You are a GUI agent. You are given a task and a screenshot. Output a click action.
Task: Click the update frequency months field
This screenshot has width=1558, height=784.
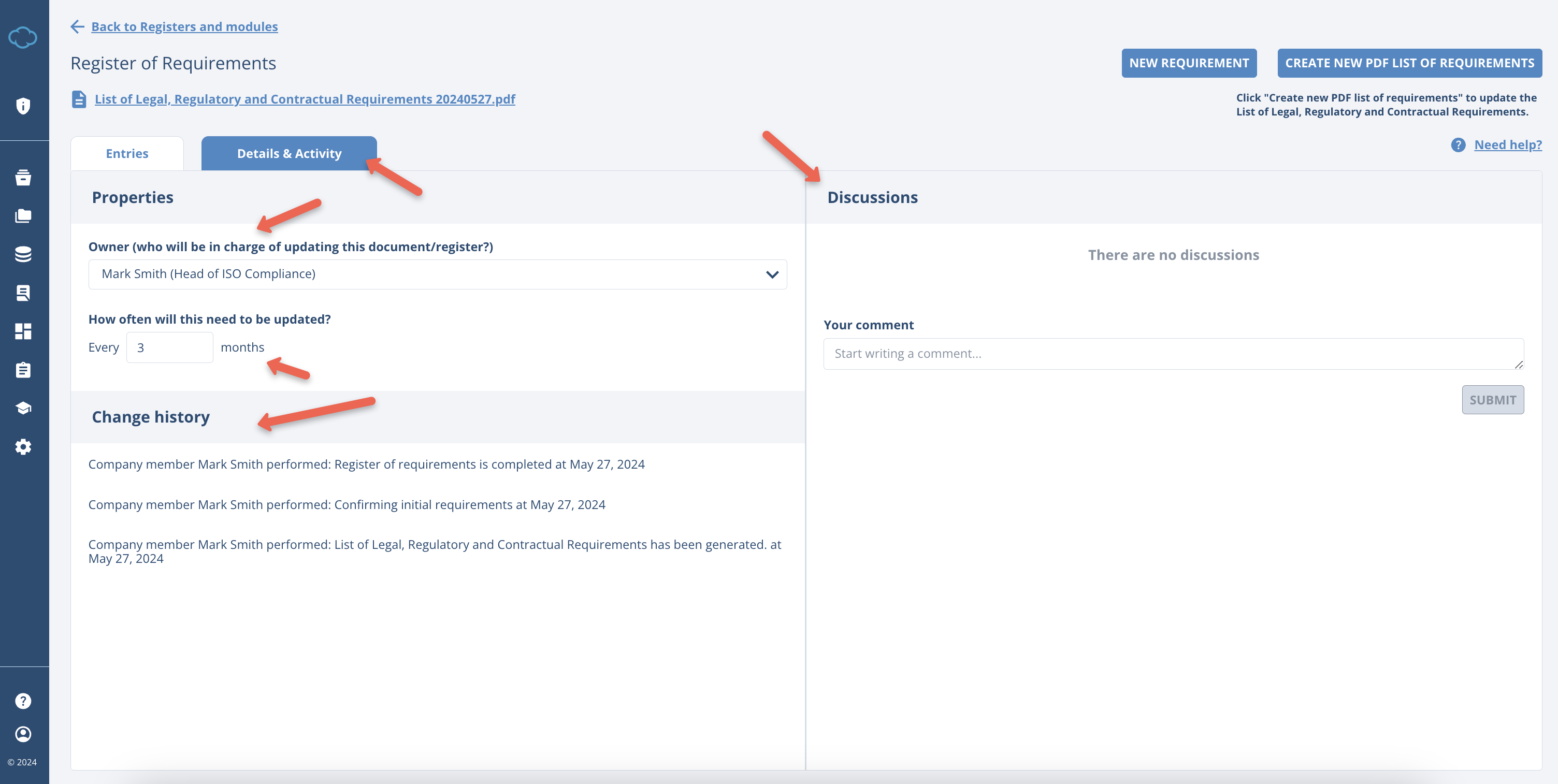tap(169, 347)
